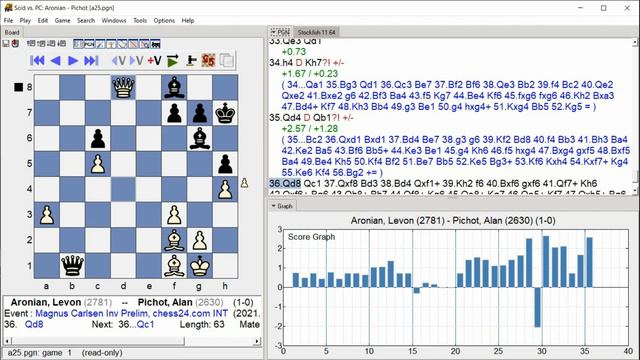The image size is (640, 360).
Task: Click the grey overlapping windows icon
Action: (x=227, y=61)
